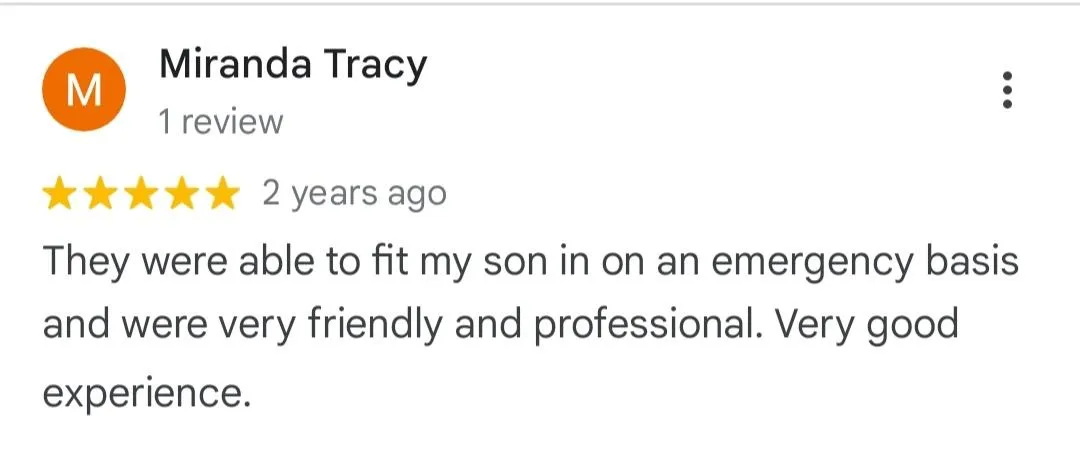Open Miranda Tracy's reviewer profile name
Screen dimensions: 1080x449
point(293,66)
